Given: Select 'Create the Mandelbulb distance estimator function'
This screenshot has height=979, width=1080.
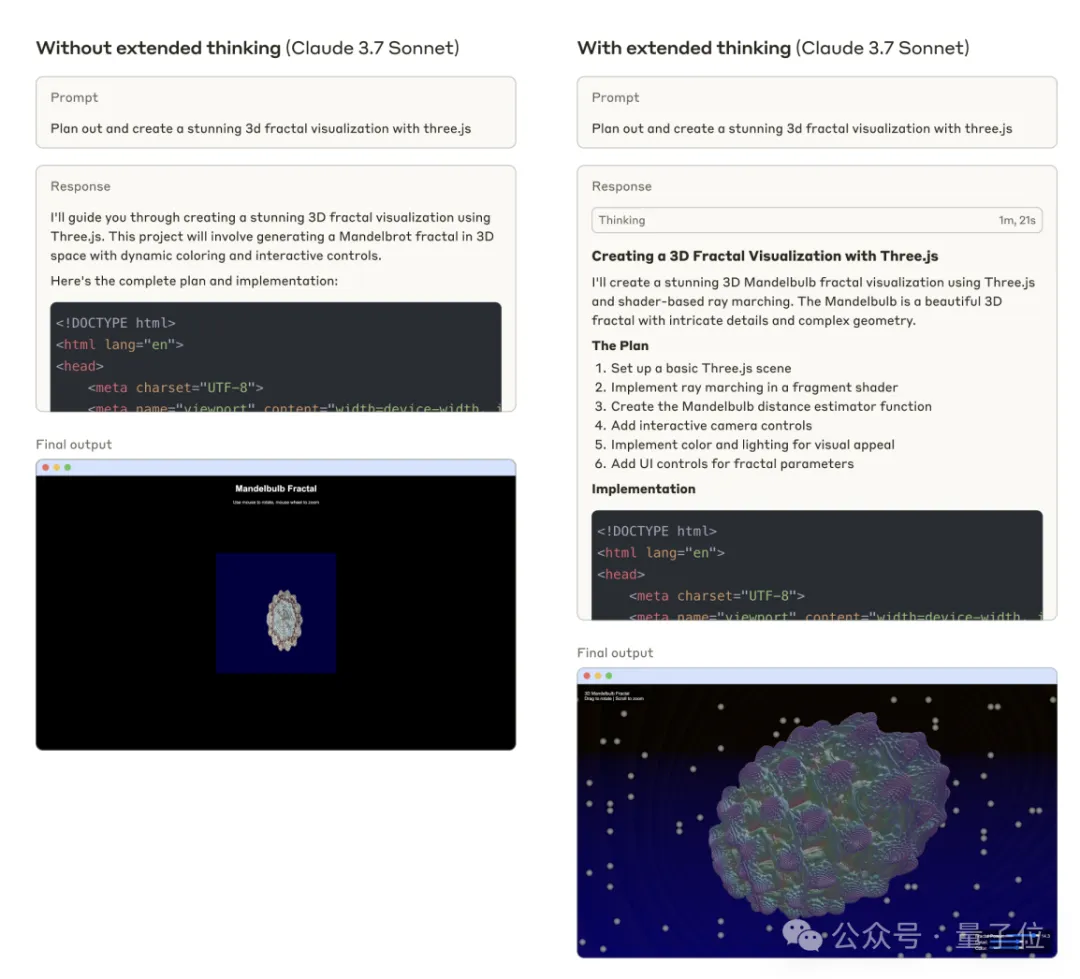Looking at the screenshot, I should 771,406.
